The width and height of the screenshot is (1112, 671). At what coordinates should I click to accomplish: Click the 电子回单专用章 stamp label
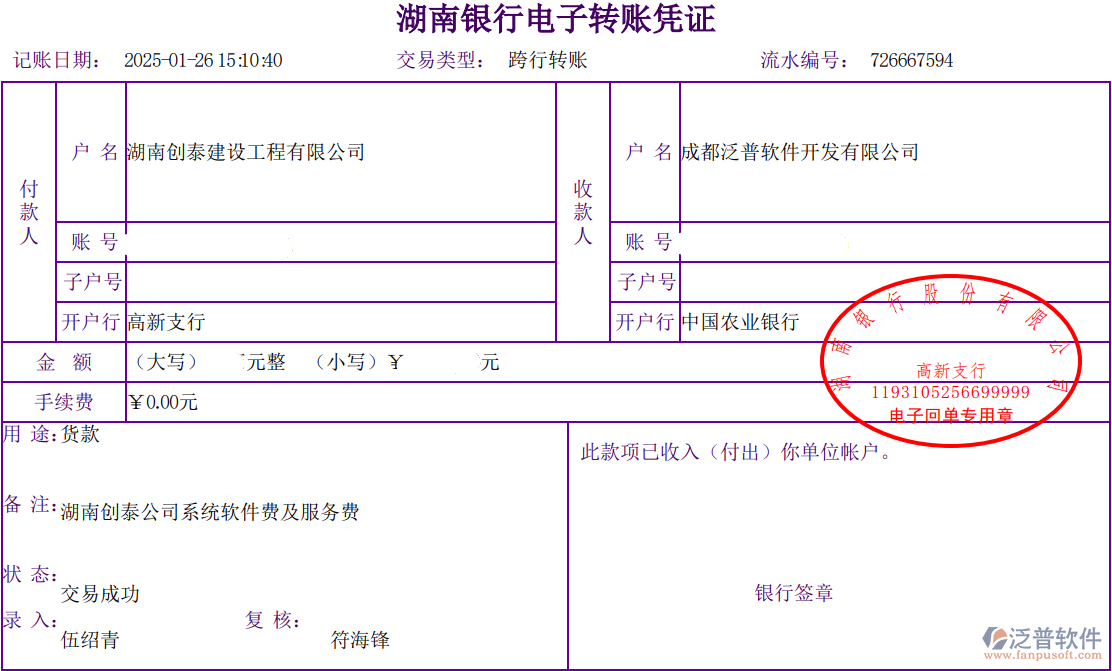(x=952, y=416)
